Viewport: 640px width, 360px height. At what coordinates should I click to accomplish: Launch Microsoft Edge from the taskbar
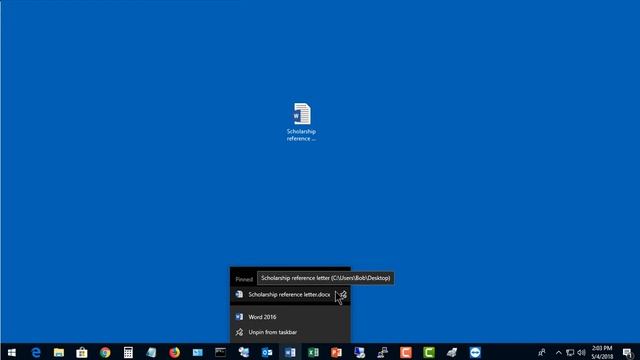[x=36, y=352]
